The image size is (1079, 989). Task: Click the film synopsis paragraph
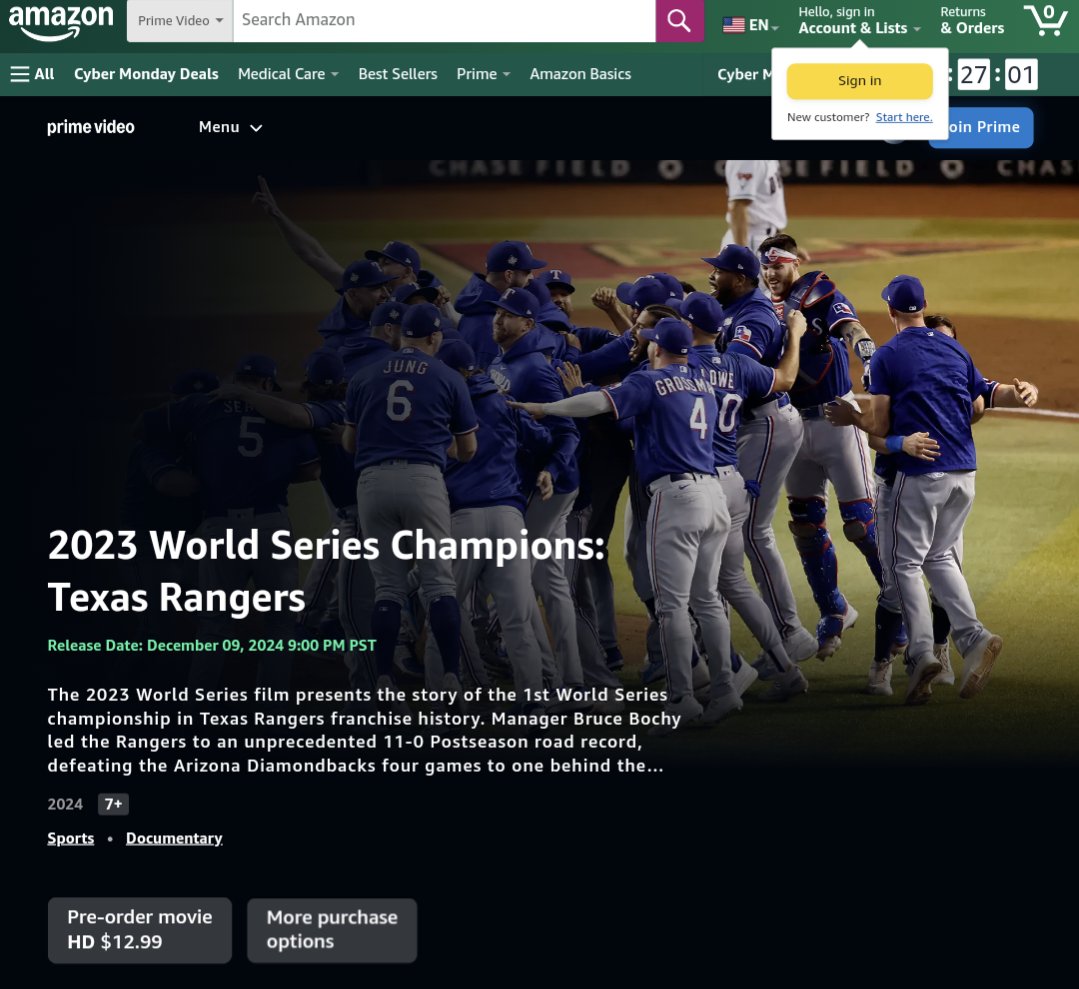coord(364,730)
